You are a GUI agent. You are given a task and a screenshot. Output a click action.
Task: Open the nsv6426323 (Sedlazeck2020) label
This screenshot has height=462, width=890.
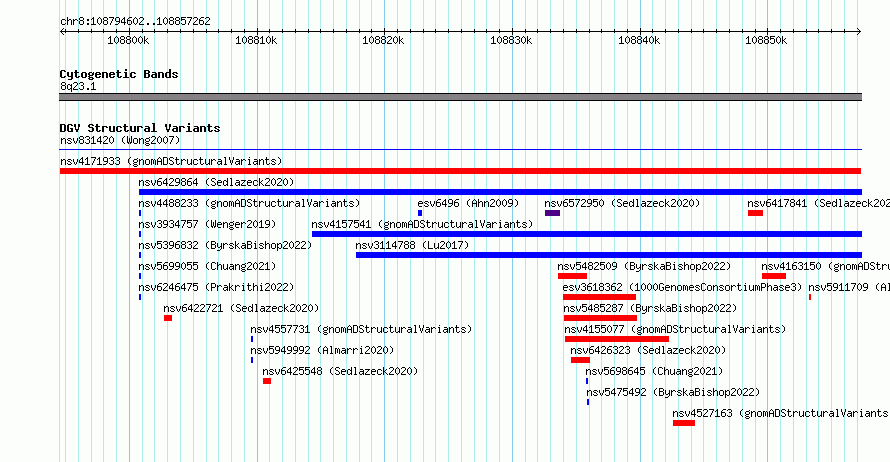(648, 350)
